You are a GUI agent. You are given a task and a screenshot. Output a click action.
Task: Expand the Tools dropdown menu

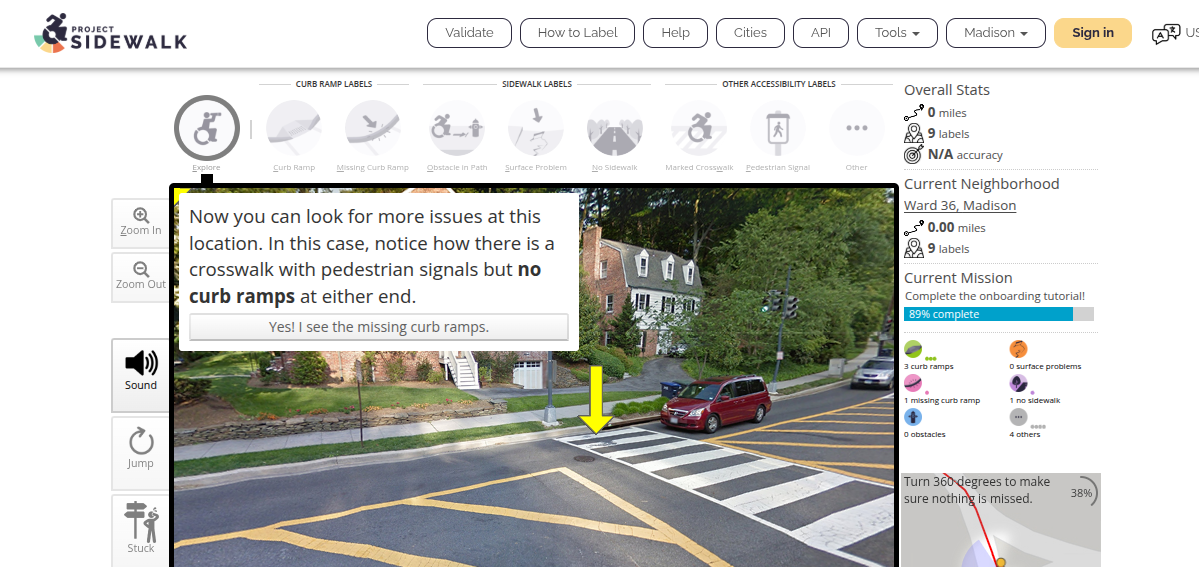(897, 33)
